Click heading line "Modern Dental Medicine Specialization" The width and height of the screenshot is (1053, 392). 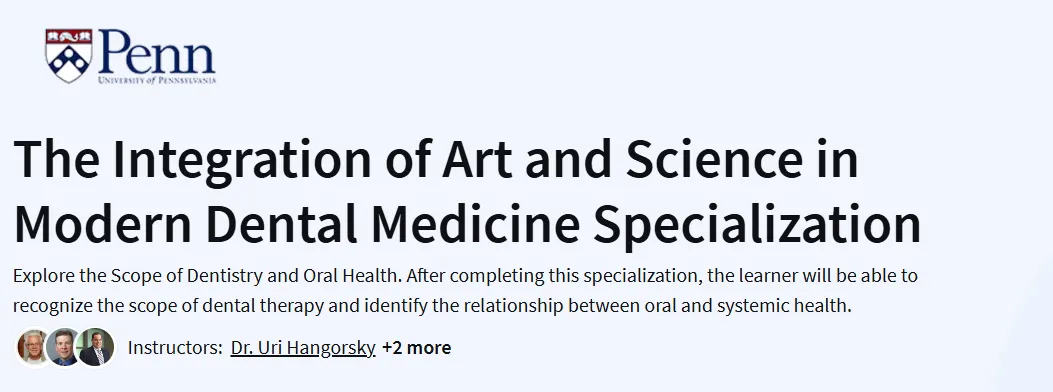(x=467, y=223)
